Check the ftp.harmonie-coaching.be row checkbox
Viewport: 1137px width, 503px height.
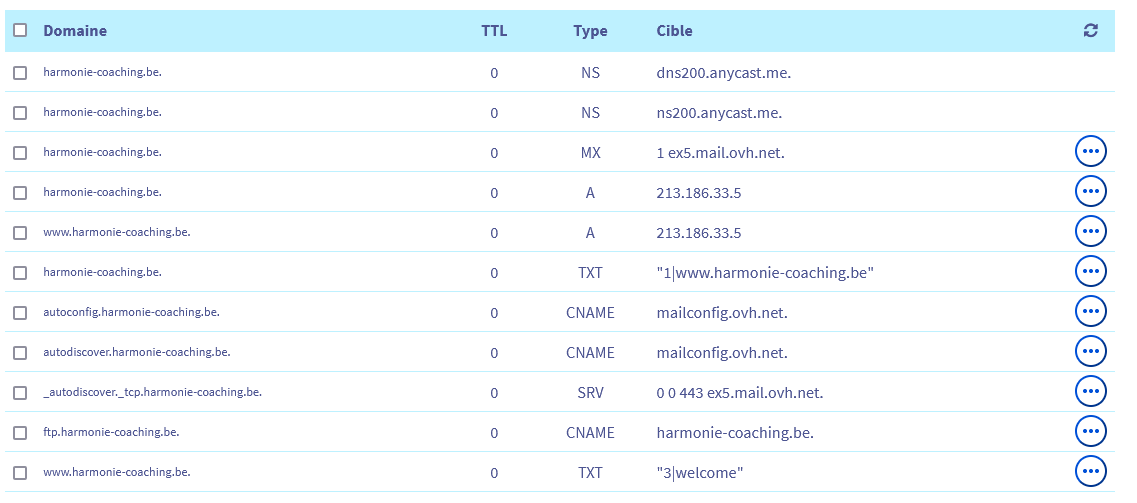20,433
